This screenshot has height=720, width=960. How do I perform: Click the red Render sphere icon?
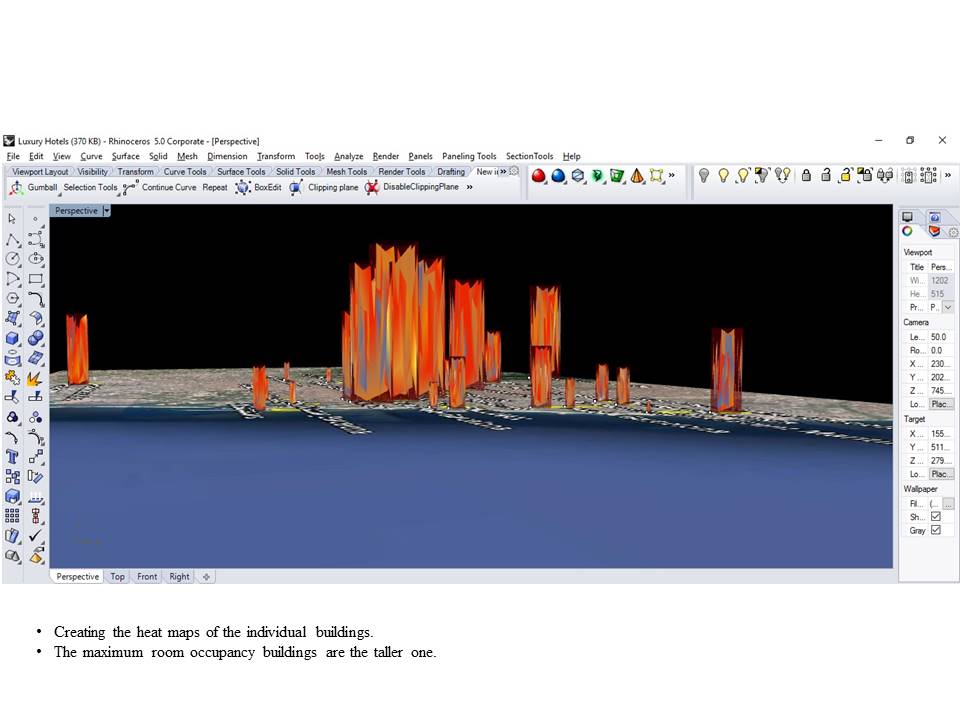[540, 176]
